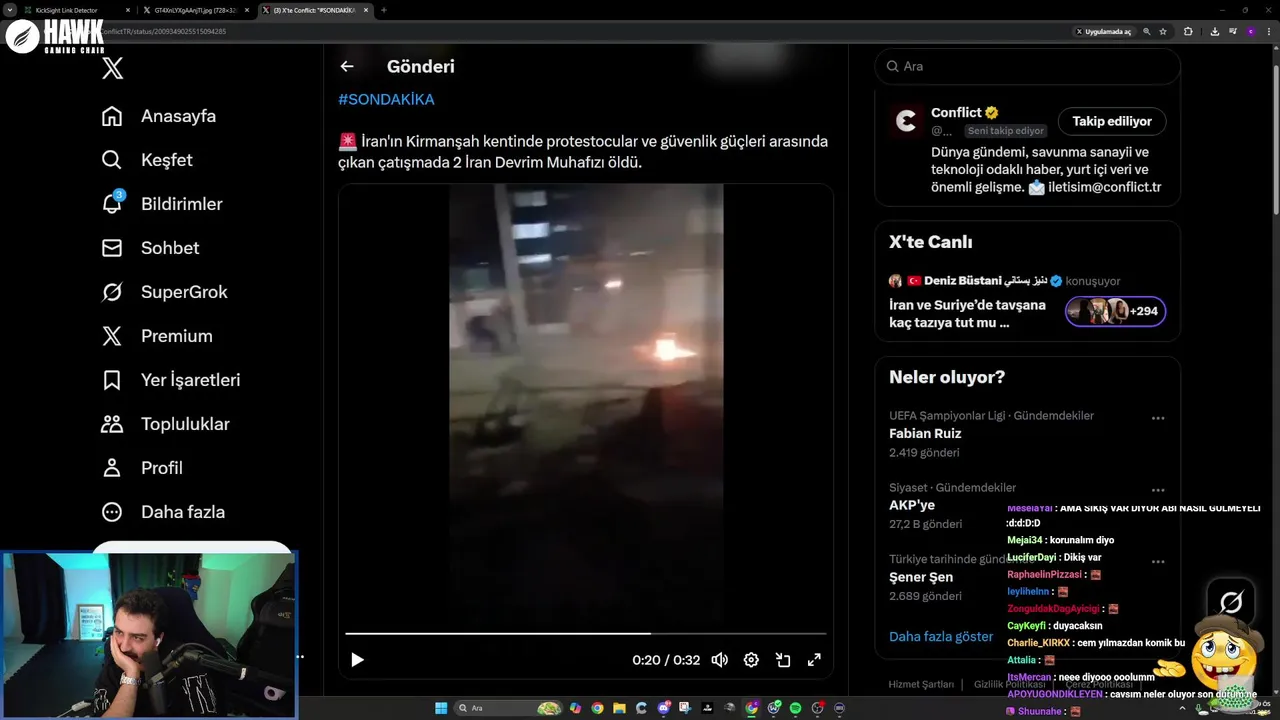Click Daha fazla göster link

(x=941, y=636)
